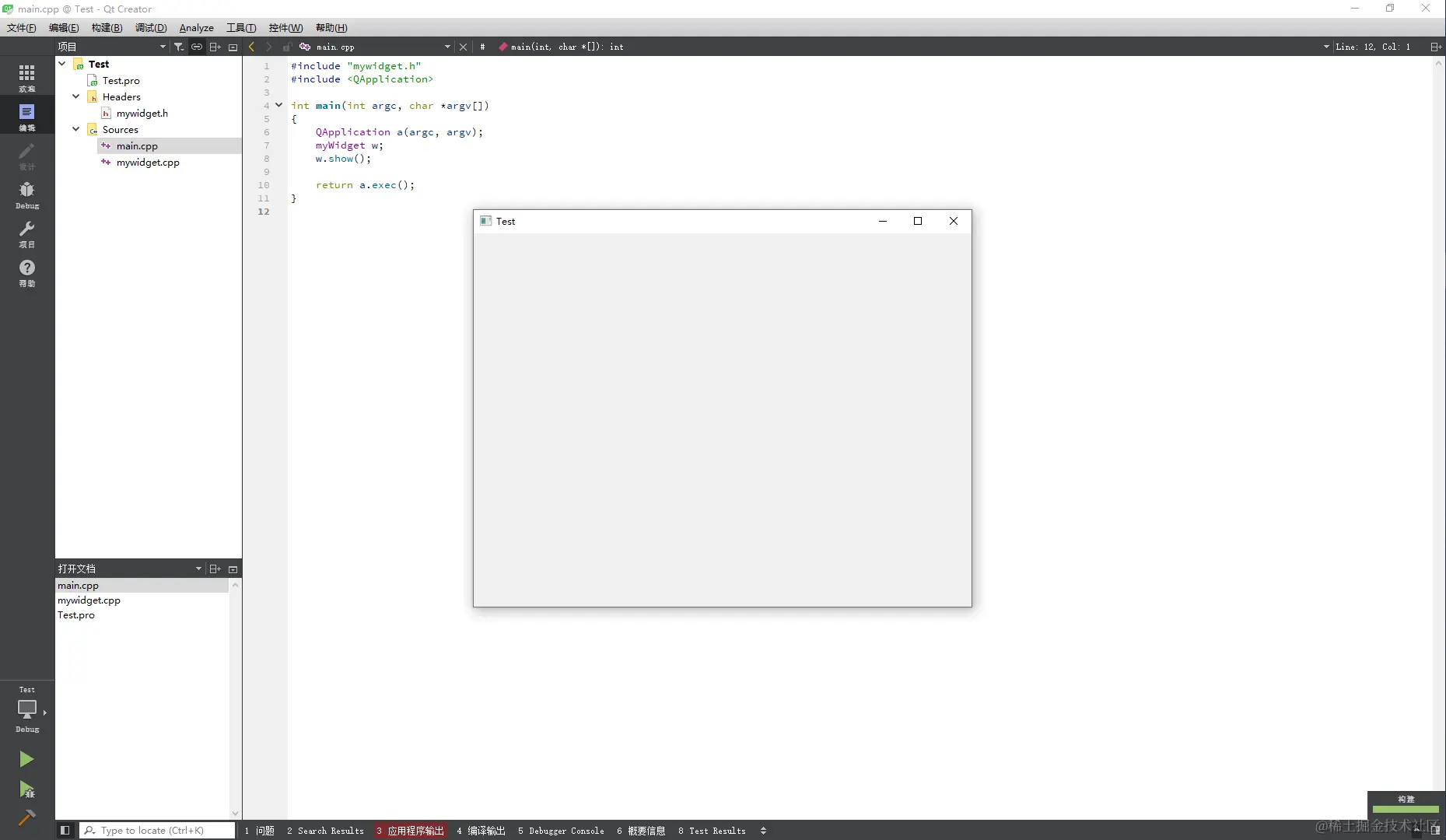The image size is (1446, 840).
Task: Split the project panel view
Action: (x=215, y=47)
